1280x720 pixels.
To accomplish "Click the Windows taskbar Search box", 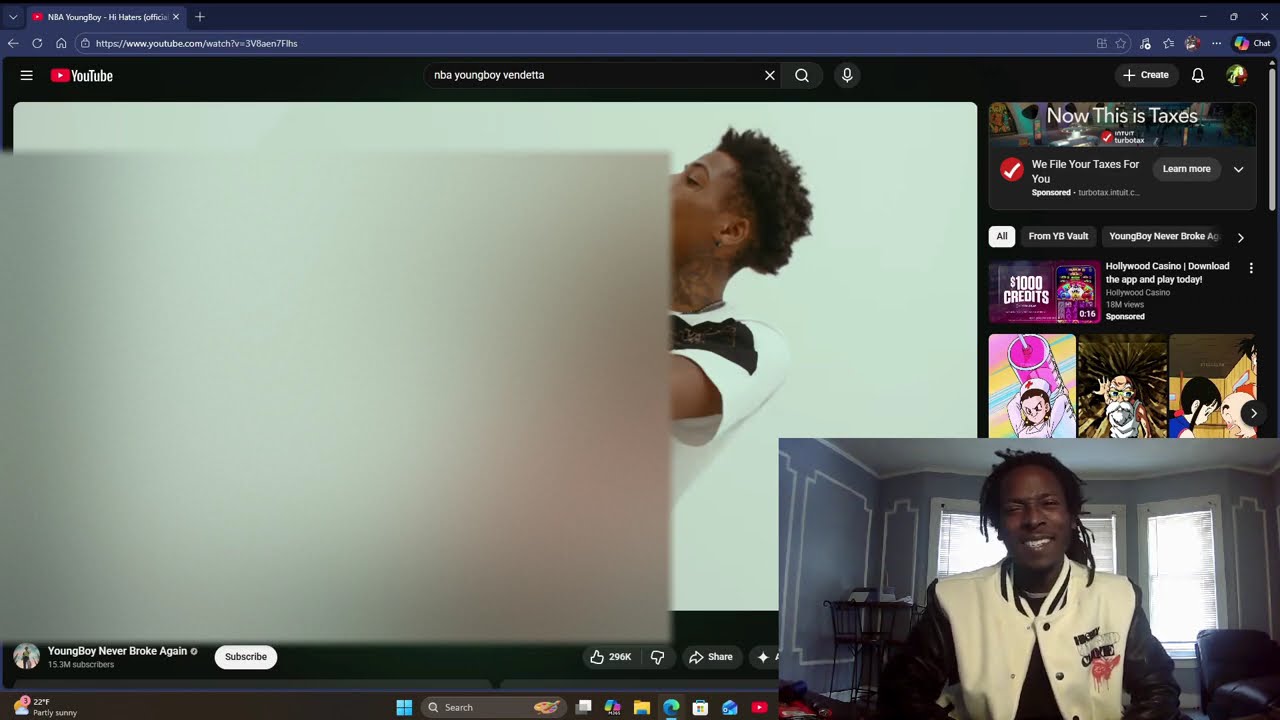I will (492, 707).
